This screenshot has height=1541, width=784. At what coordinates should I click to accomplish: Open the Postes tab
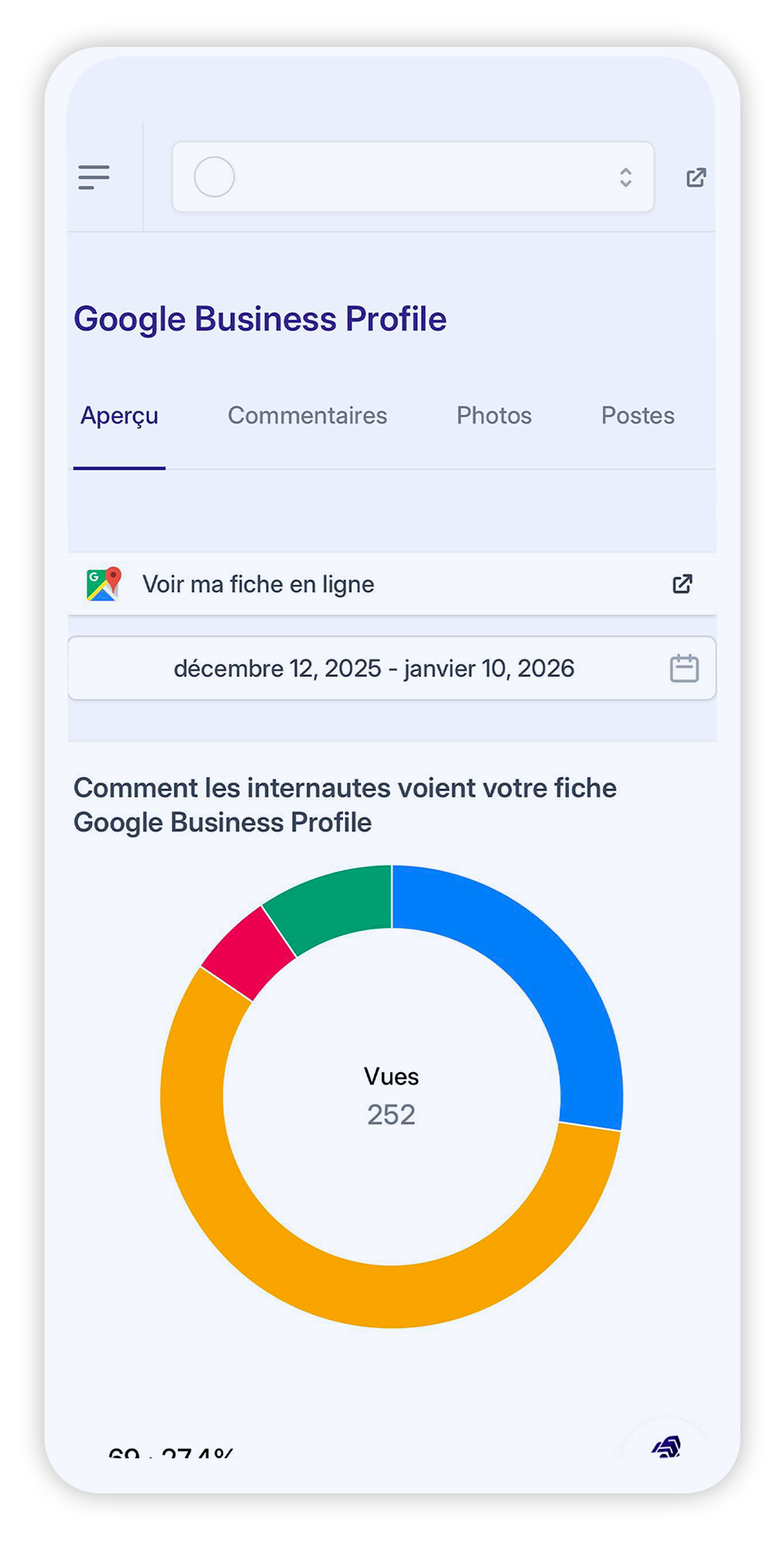click(638, 415)
